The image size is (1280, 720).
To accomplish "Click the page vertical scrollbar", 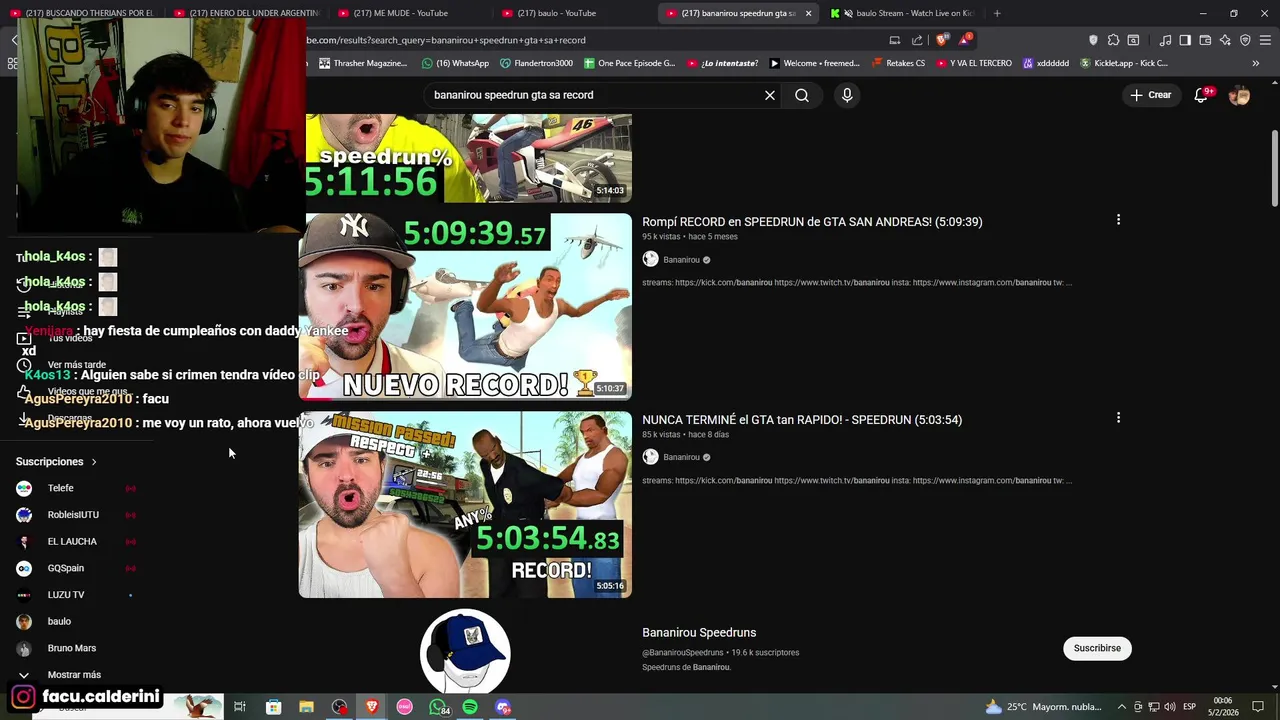I will click(1275, 168).
